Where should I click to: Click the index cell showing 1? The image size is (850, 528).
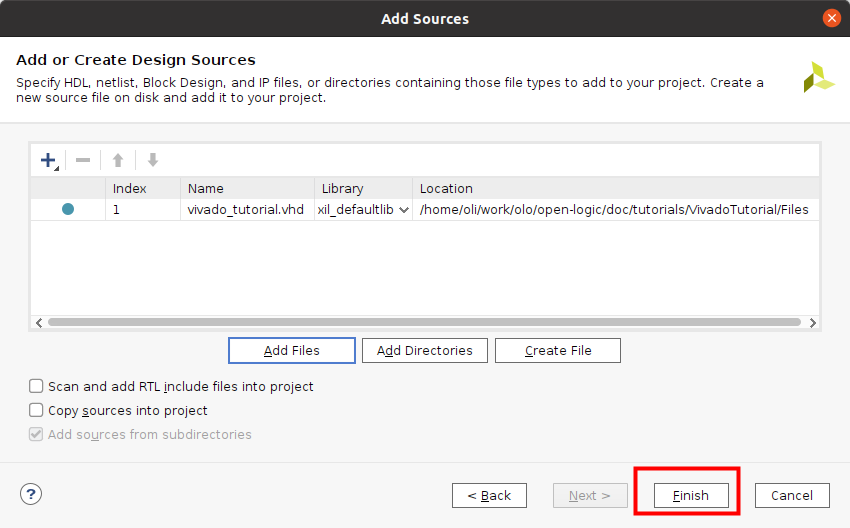143,210
